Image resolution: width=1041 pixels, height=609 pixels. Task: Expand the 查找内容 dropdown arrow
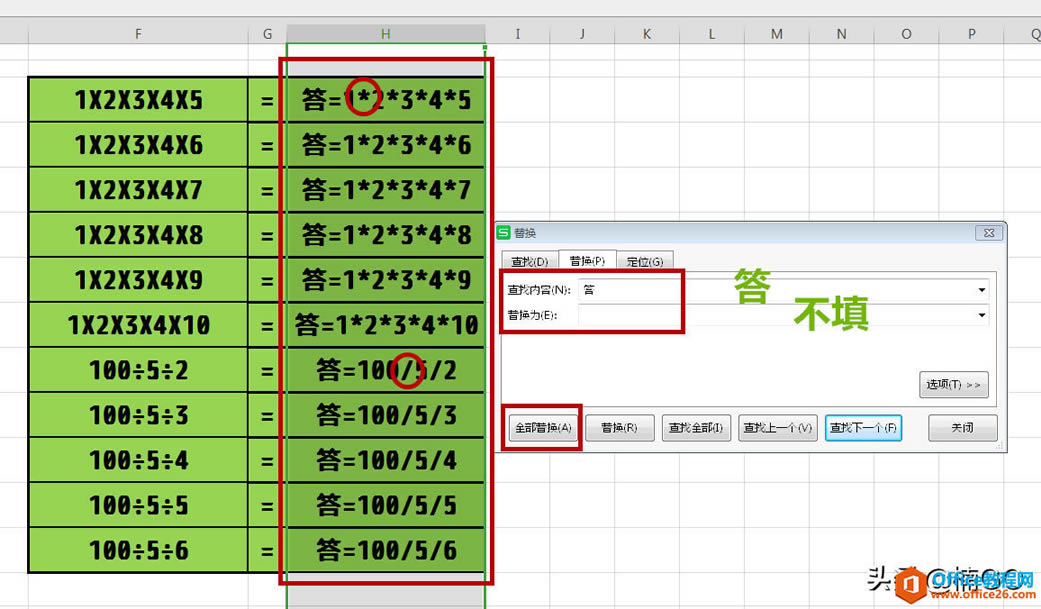tap(982, 290)
